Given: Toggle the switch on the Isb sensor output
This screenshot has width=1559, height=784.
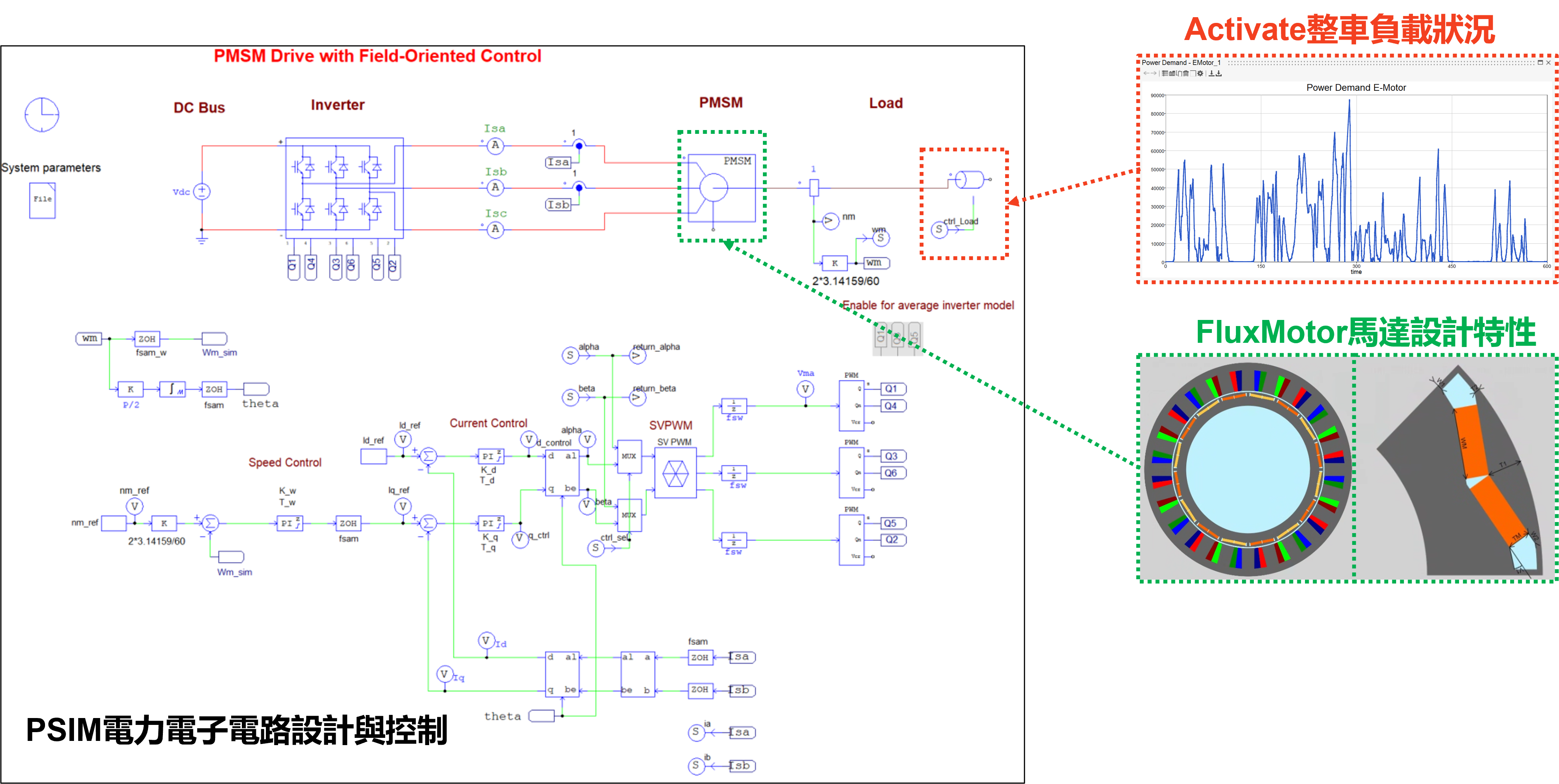Looking at the screenshot, I should 579,188.
